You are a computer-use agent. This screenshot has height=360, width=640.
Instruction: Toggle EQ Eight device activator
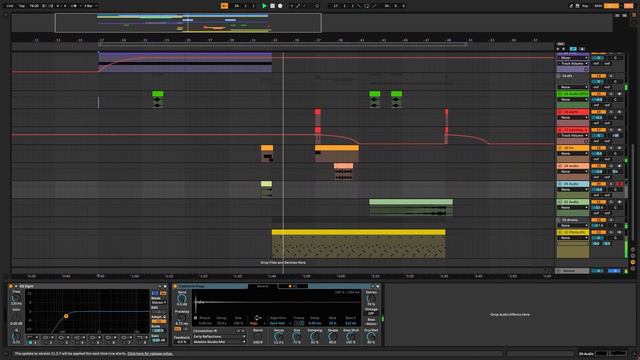[x=11, y=286]
